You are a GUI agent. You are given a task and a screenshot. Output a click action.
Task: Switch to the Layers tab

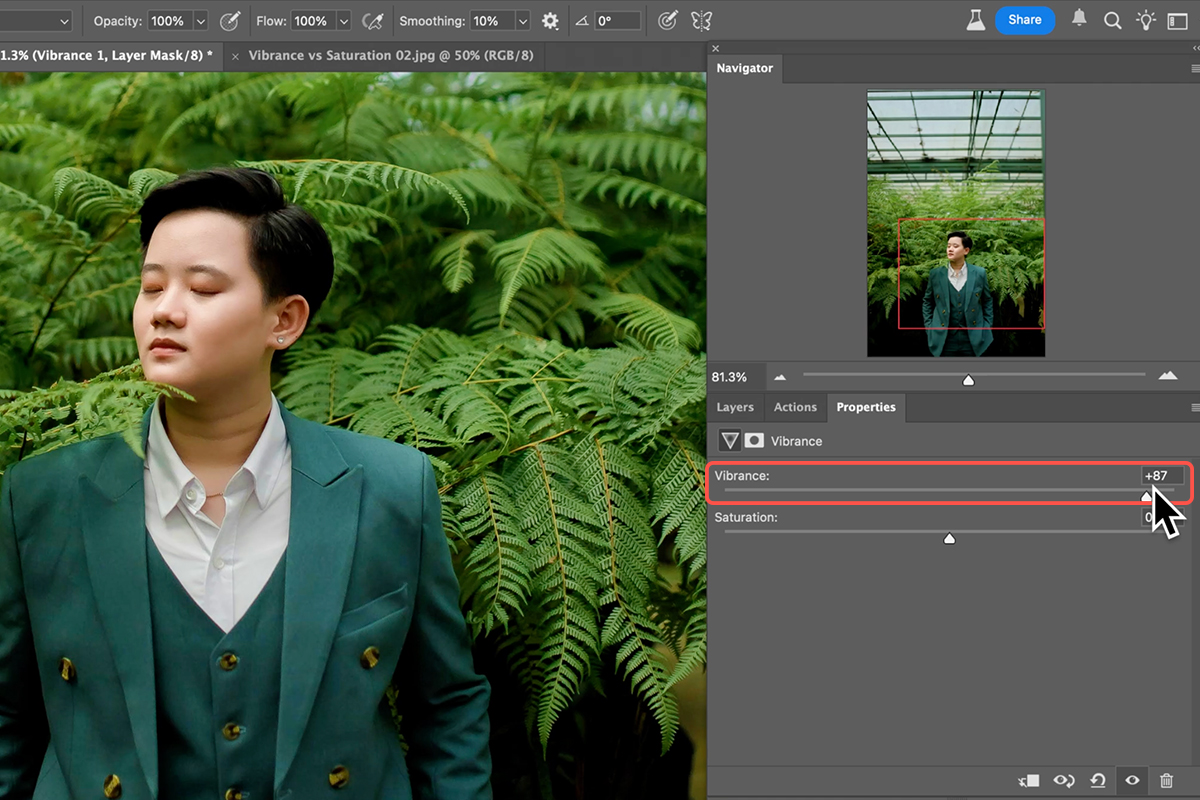[735, 407]
